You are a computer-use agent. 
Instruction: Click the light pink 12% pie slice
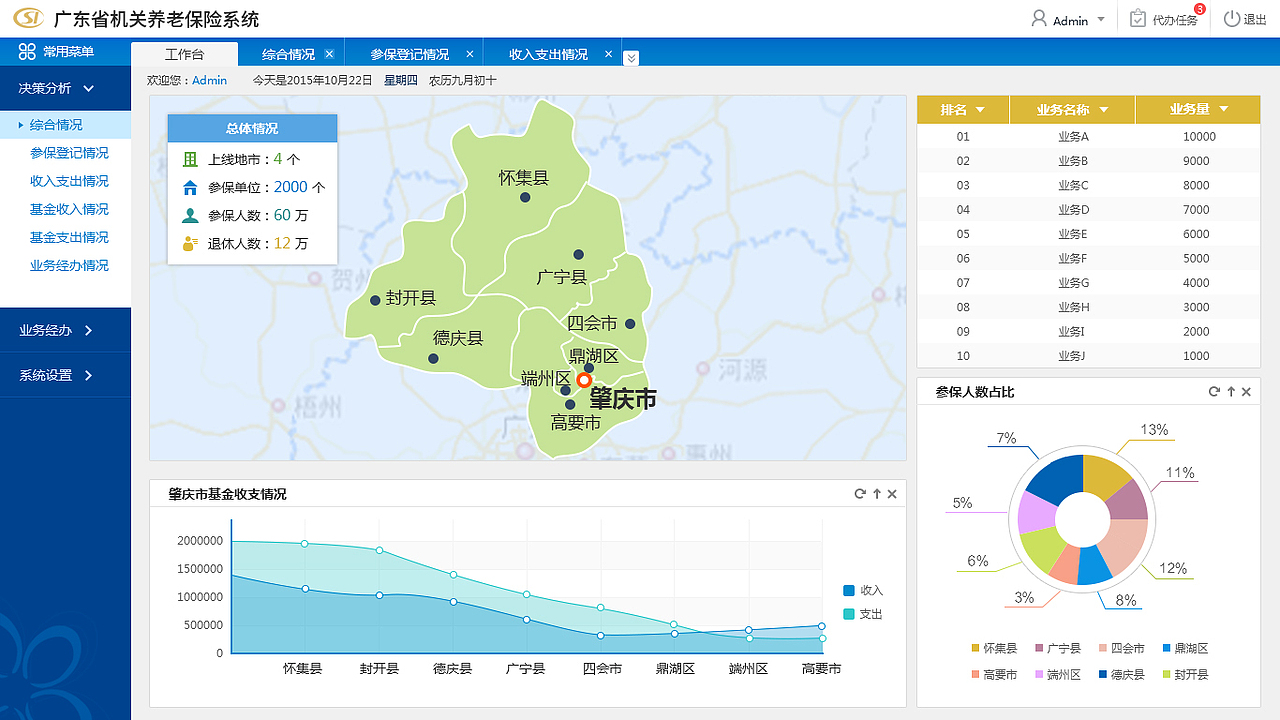tap(1124, 545)
